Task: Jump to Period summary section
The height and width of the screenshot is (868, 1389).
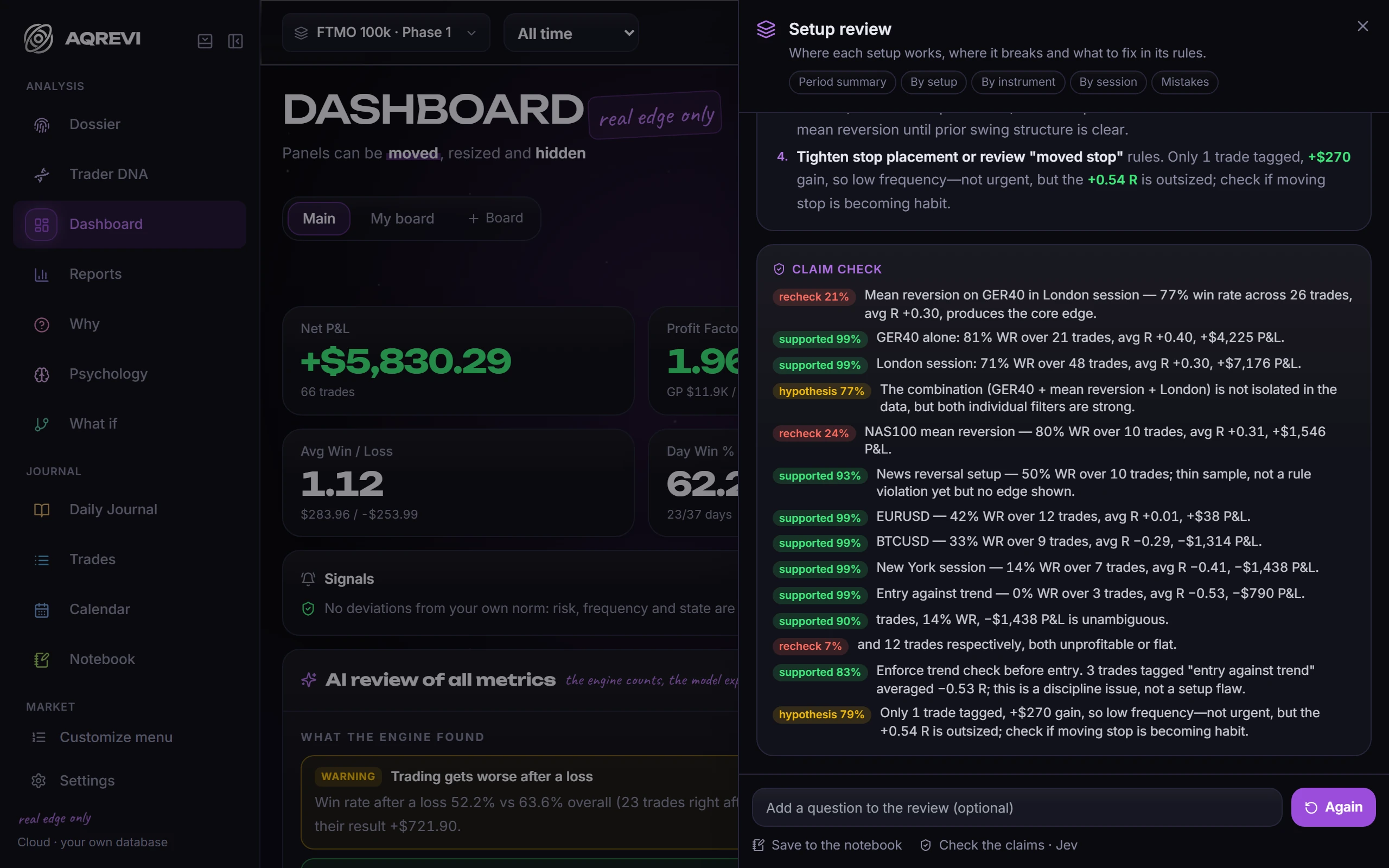Action: tap(842, 82)
